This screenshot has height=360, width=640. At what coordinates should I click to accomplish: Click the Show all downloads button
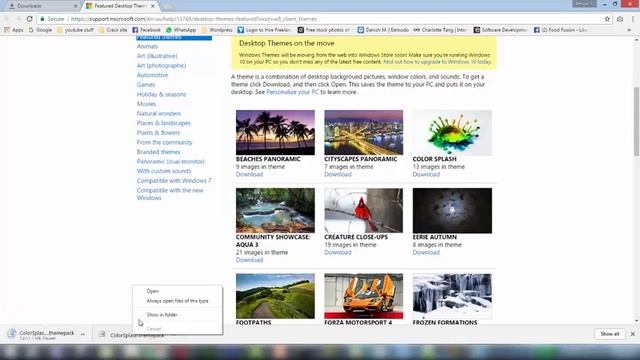[x=609, y=334]
